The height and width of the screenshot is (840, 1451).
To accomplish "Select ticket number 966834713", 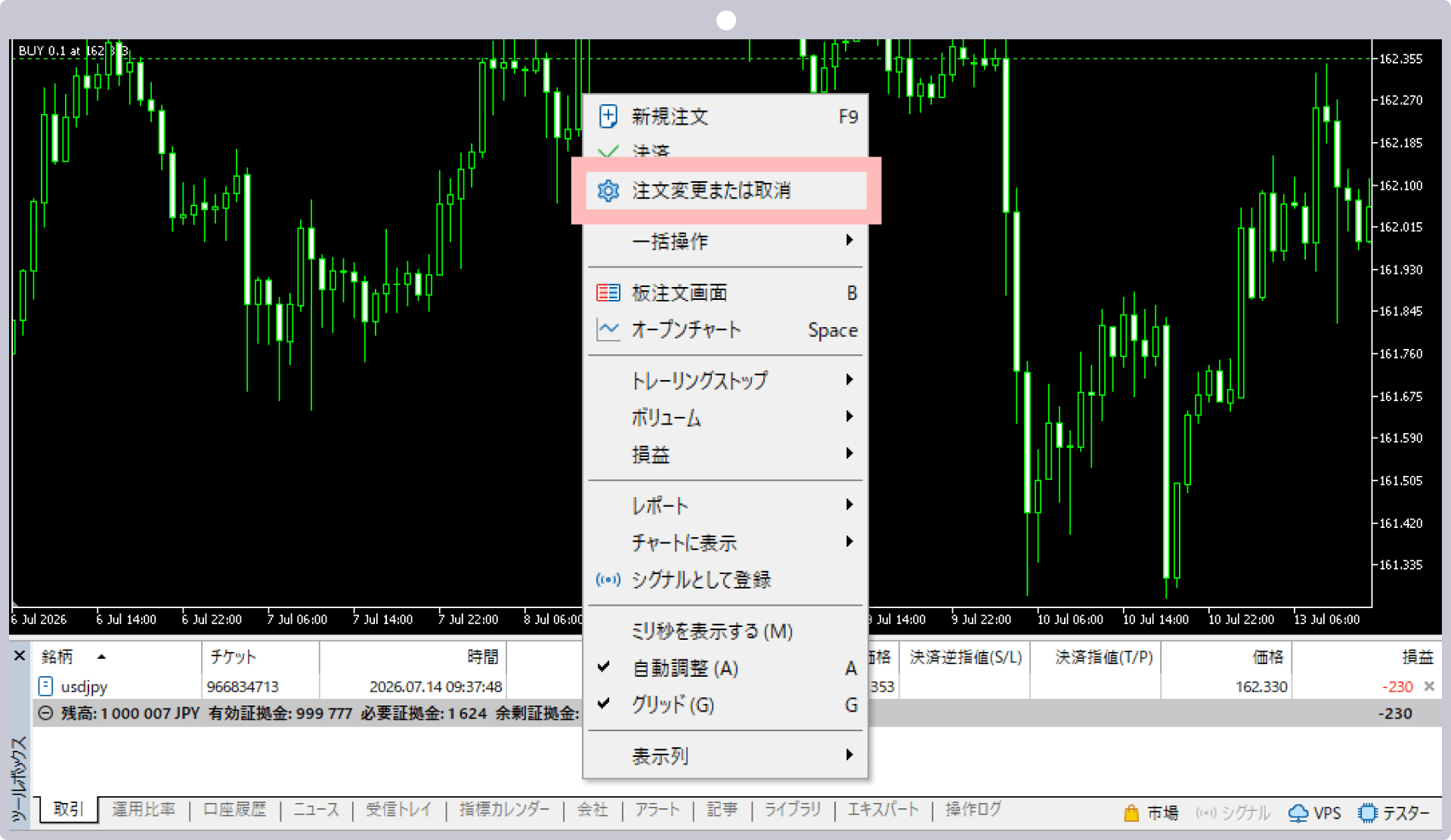I will point(243,687).
